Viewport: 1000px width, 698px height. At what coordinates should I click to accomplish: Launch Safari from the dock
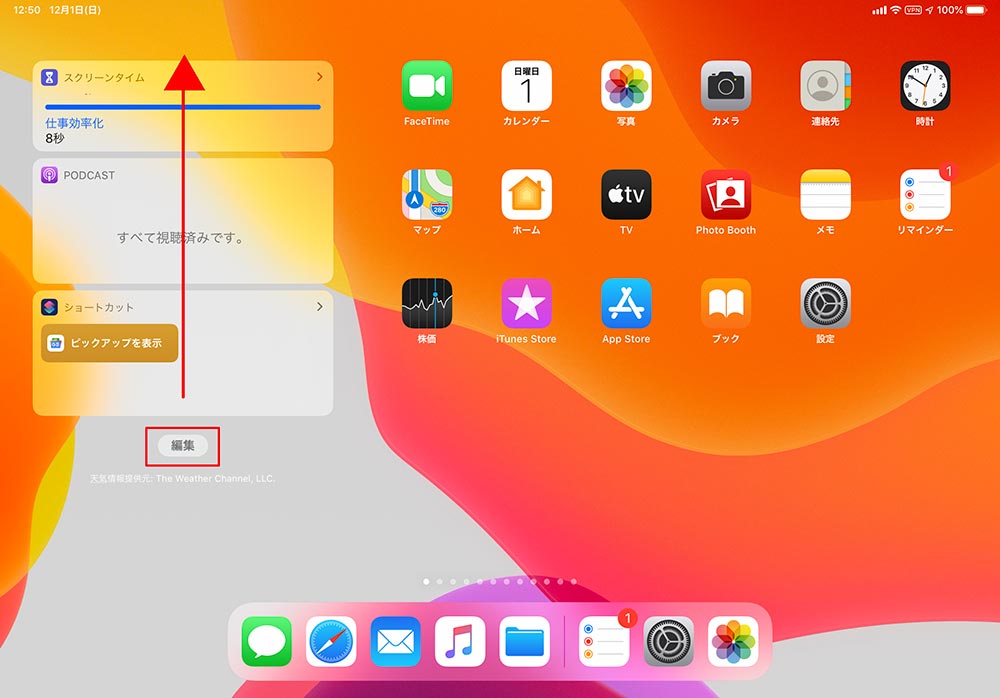point(331,641)
